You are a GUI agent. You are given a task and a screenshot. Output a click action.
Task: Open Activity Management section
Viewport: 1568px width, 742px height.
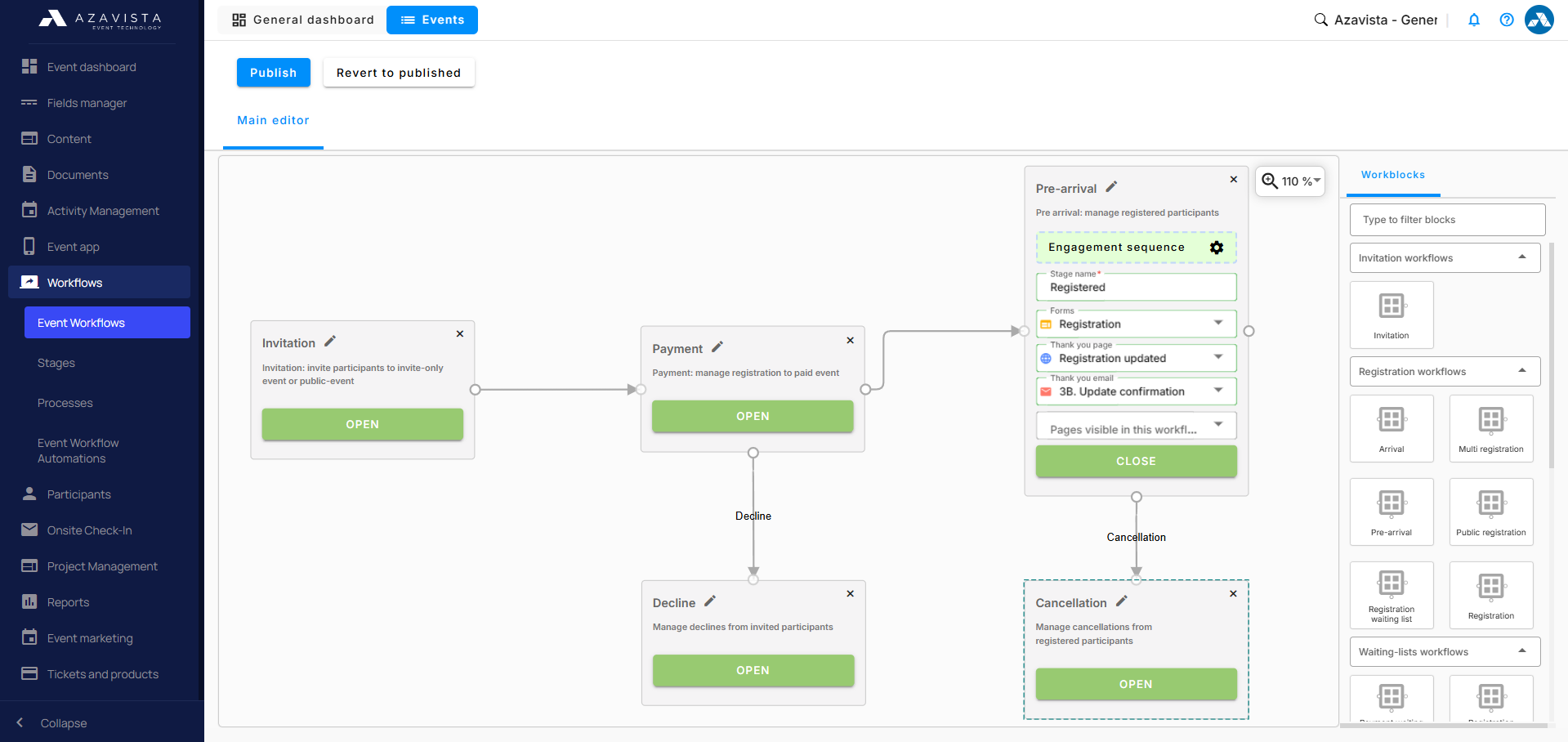tap(99, 211)
